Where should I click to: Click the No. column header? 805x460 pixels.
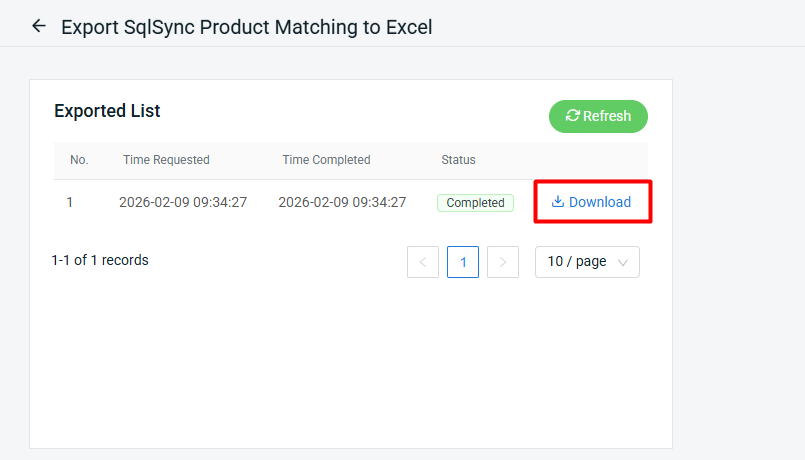click(79, 160)
